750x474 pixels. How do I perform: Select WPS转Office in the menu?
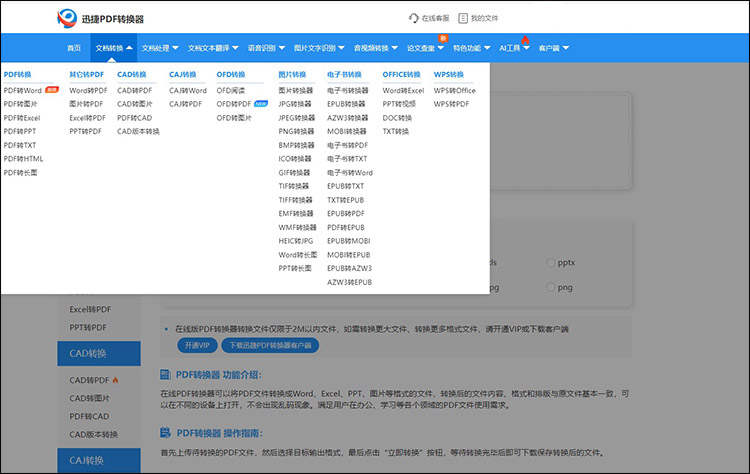coord(454,90)
